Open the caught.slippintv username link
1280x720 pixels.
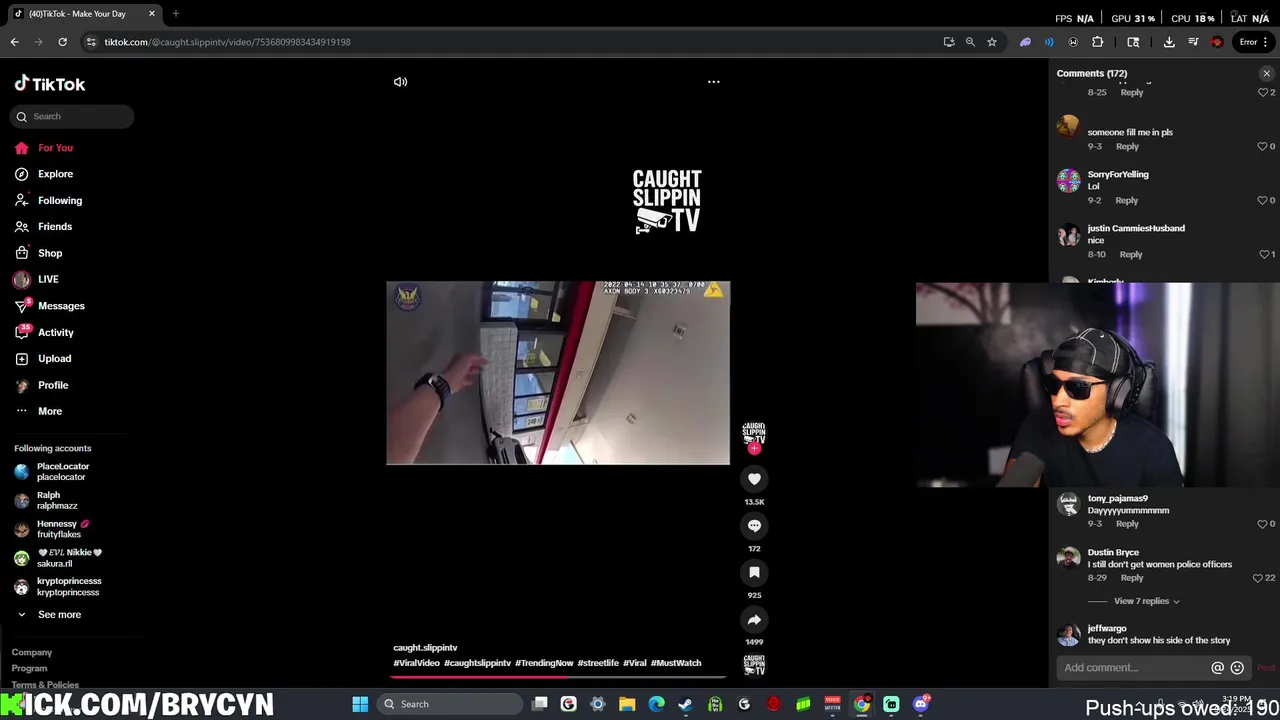[x=425, y=648]
